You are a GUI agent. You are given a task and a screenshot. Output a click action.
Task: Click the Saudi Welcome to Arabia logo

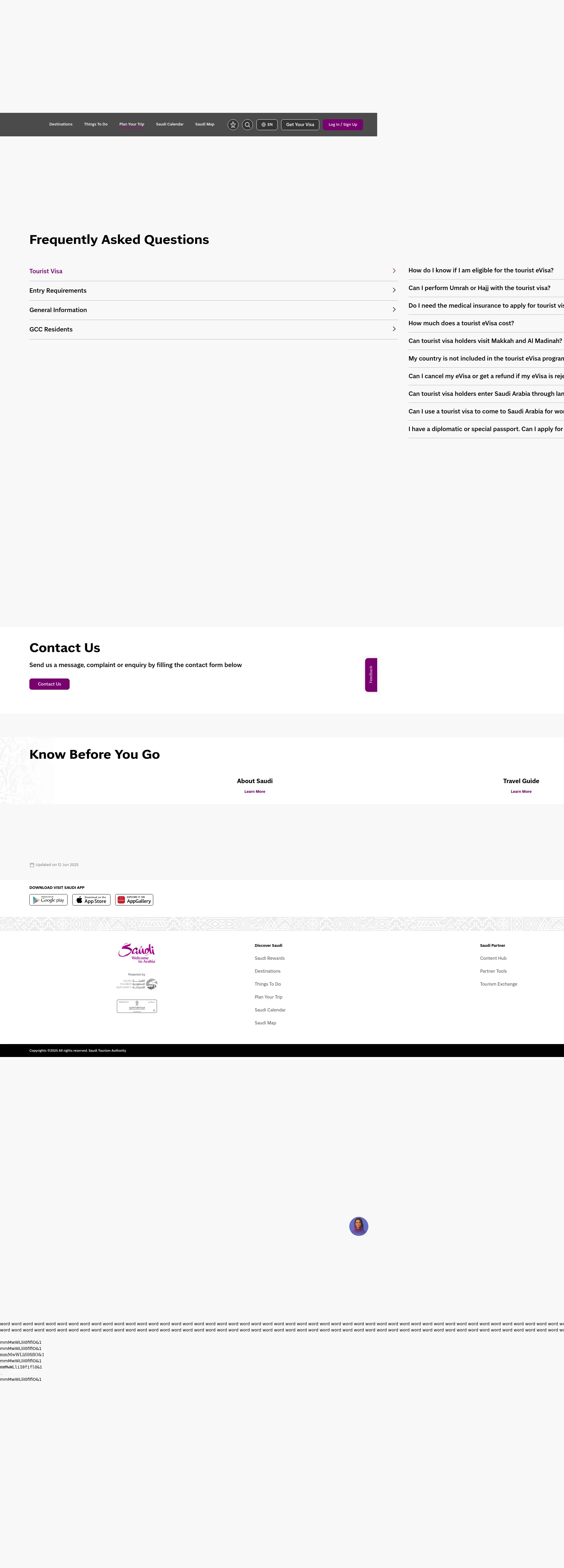(137, 953)
